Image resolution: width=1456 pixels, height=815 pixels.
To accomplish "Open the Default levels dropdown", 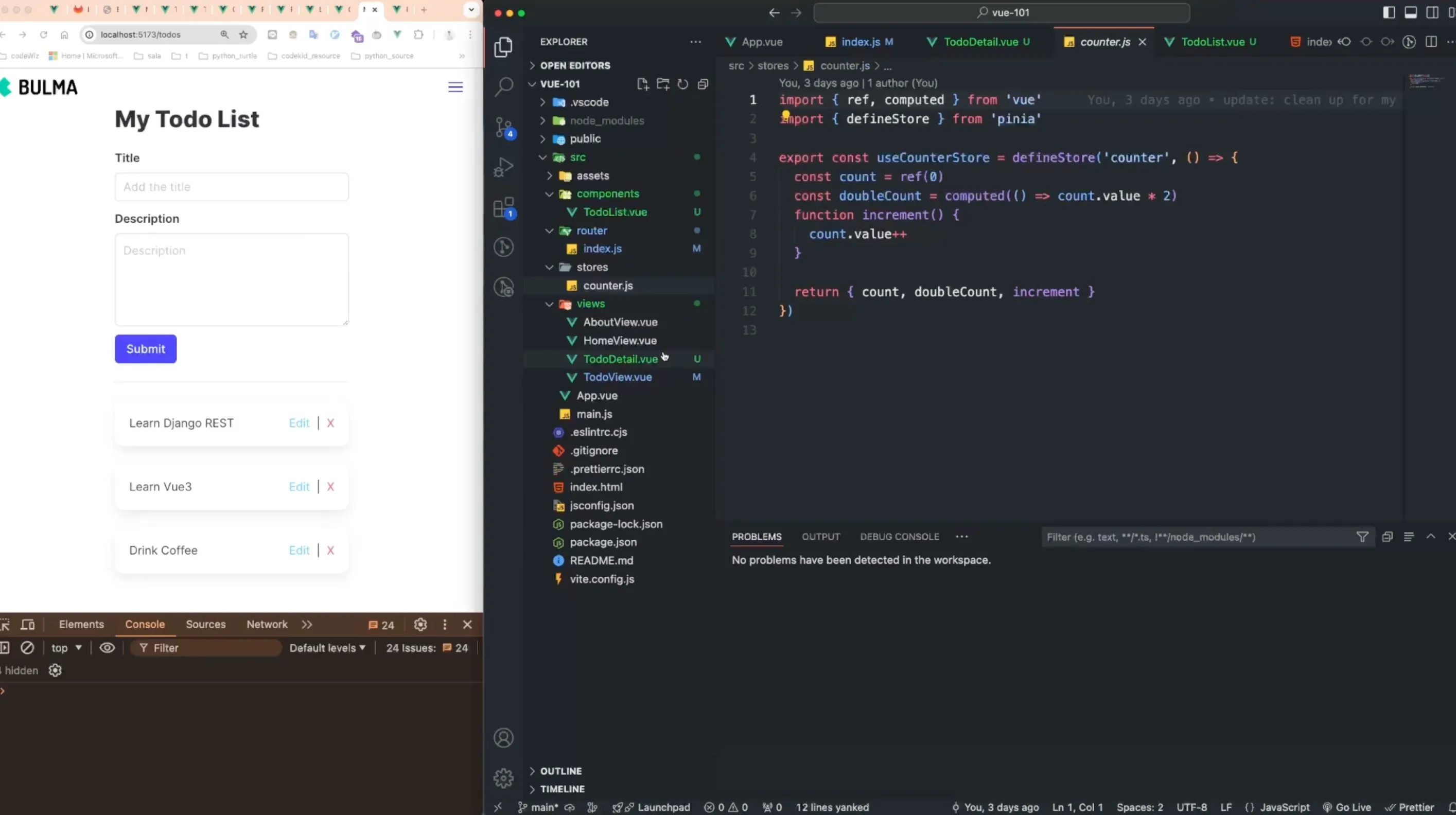I will click(x=327, y=648).
